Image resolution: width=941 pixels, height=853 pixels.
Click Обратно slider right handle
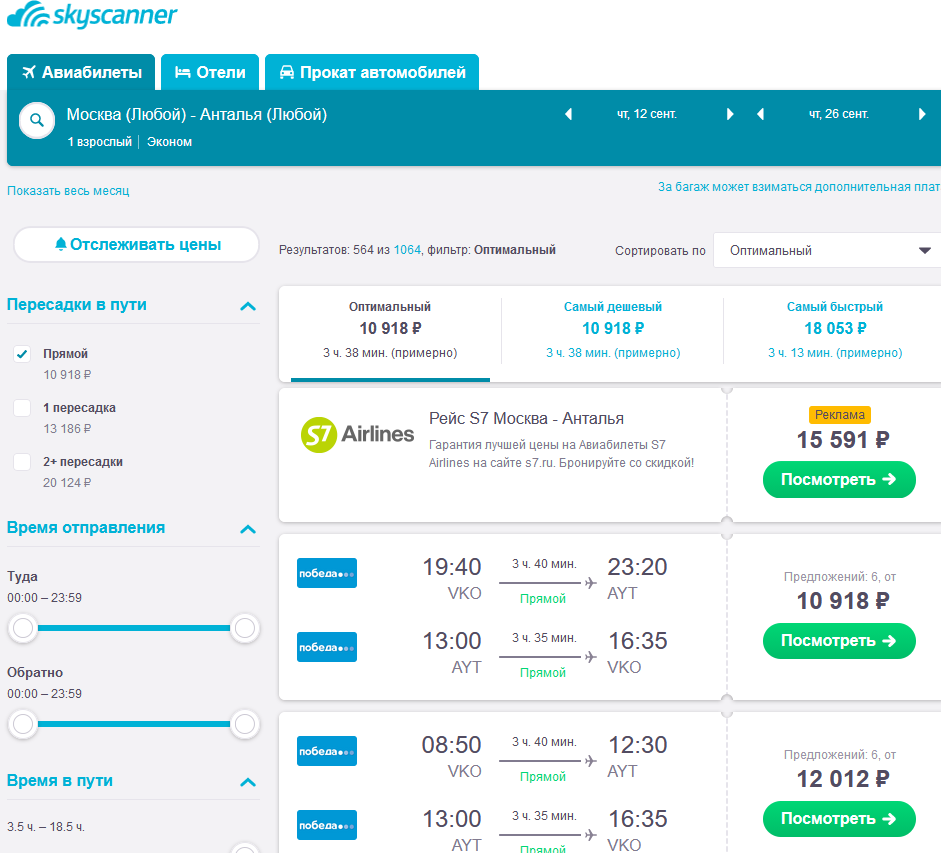[x=245, y=724]
